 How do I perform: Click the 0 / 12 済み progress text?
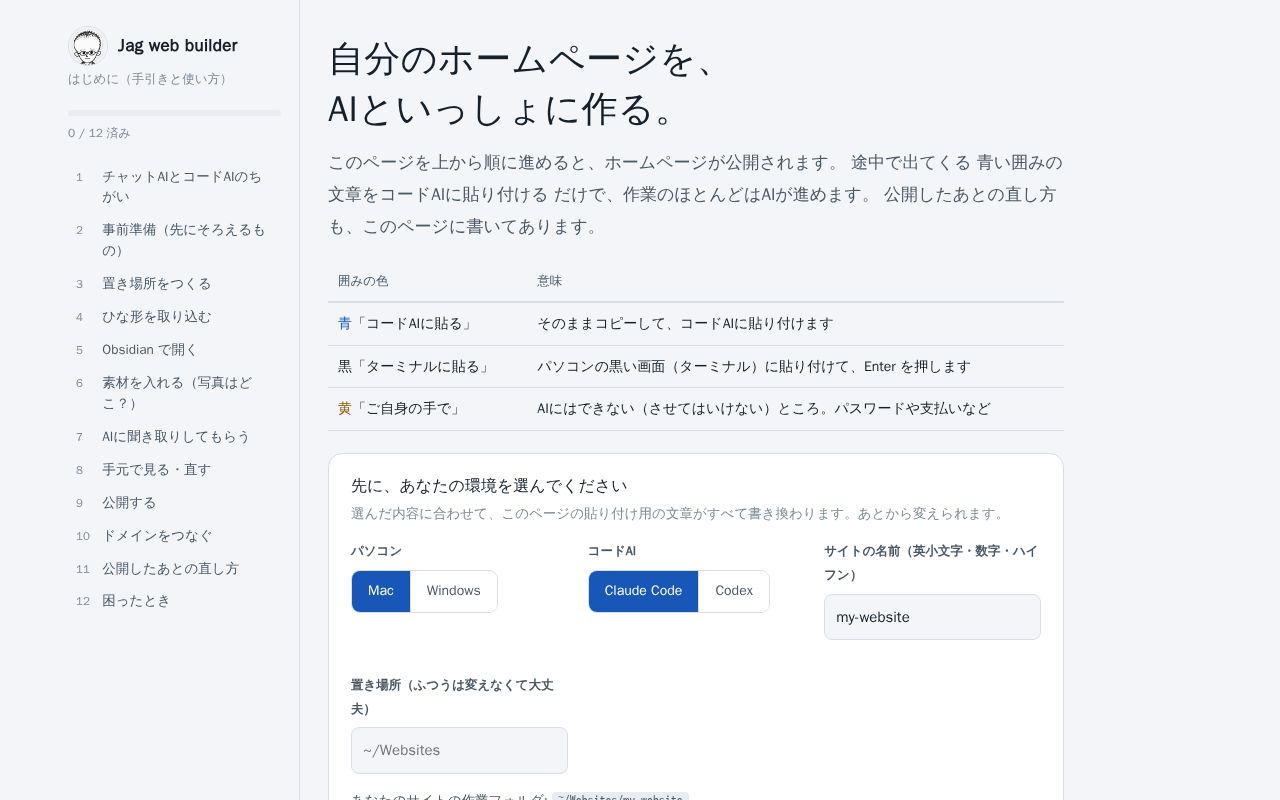[x=99, y=133]
